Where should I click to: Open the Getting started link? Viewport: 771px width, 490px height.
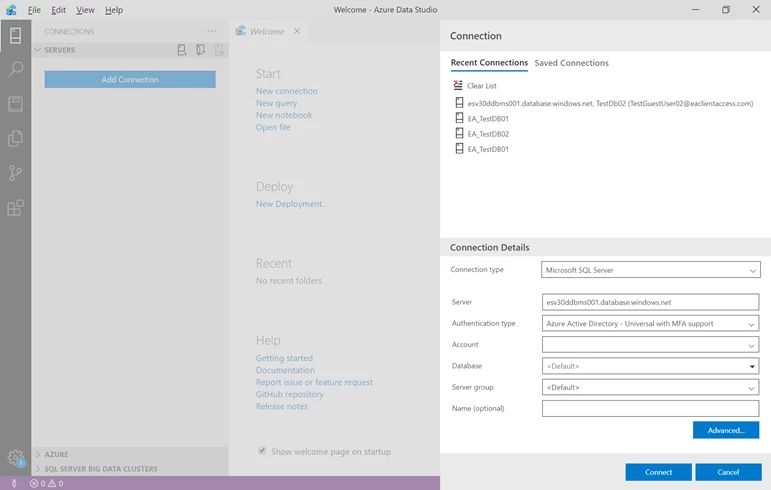click(x=284, y=358)
